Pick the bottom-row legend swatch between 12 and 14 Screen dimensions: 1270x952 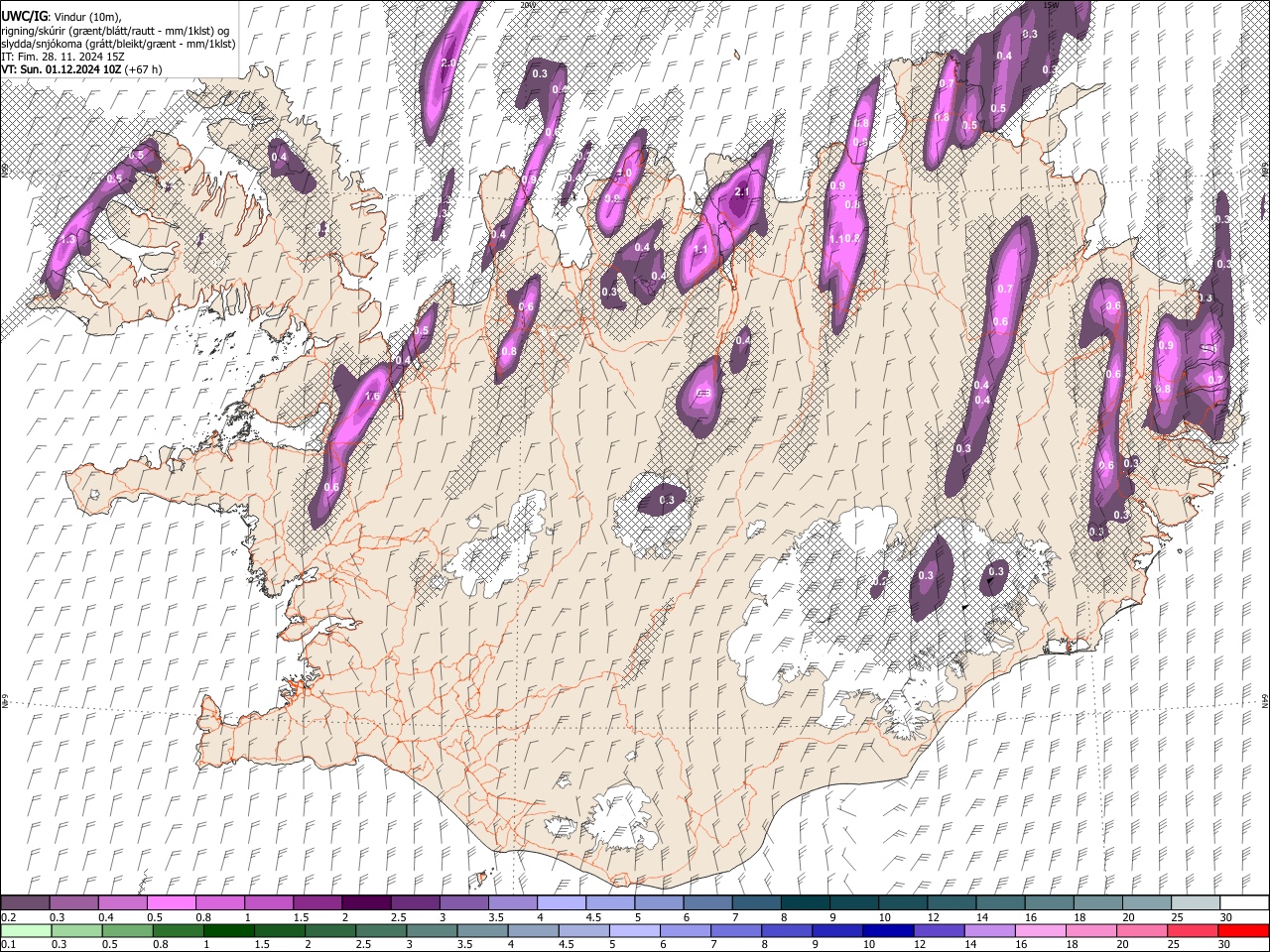(x=938, y=930)
